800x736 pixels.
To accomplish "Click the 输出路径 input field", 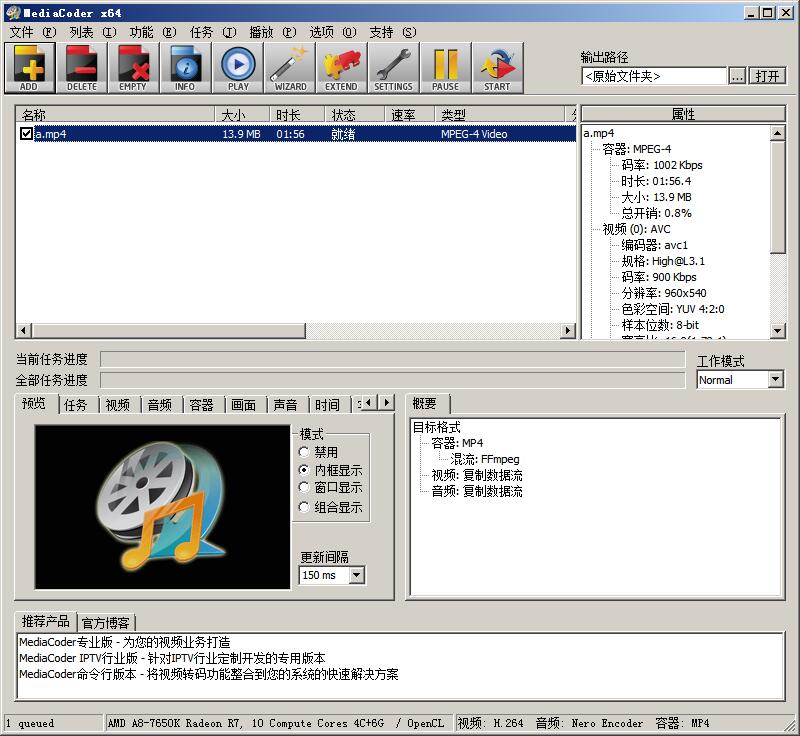I will click(x=654, y=77).
